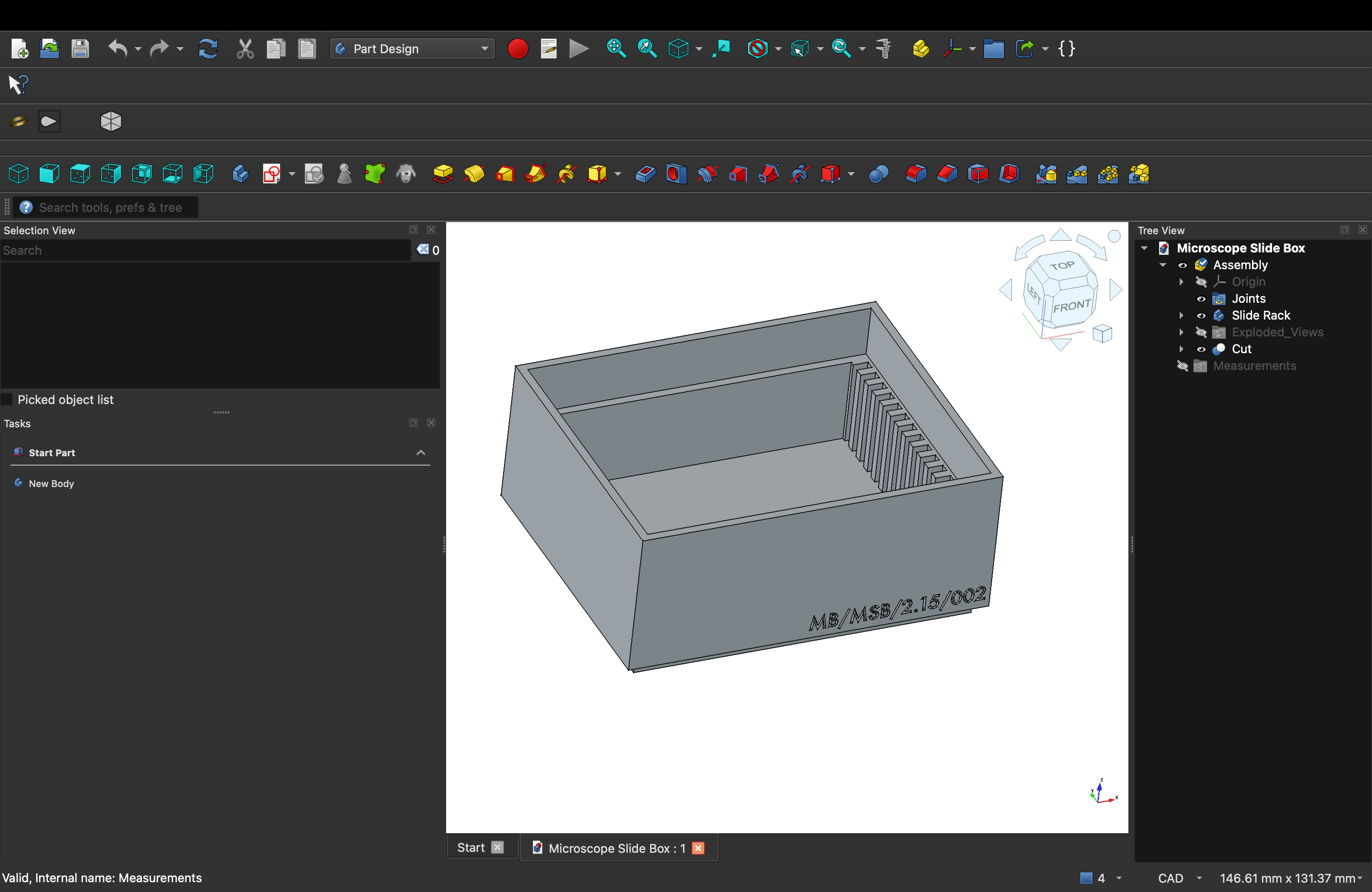Toggle visibility of Joints

(x=1201, y=299)
